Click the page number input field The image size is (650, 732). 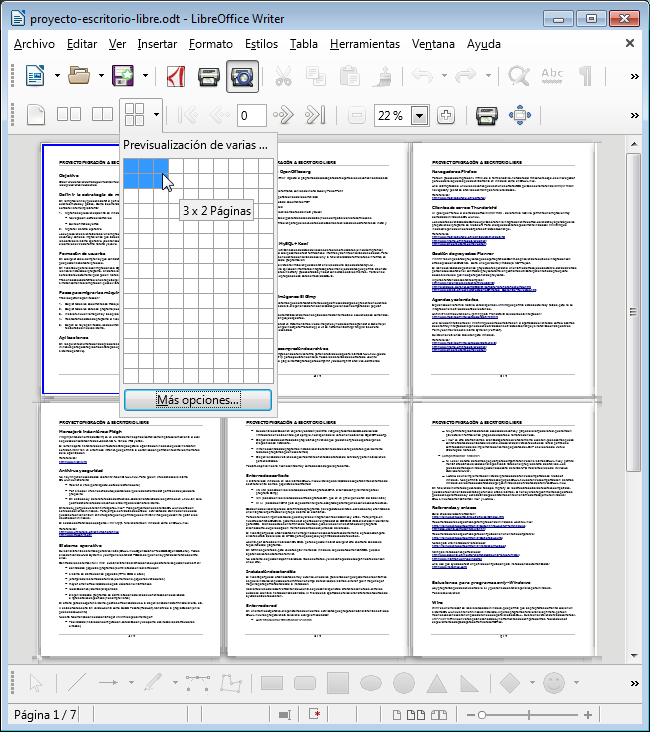(251, 115)
